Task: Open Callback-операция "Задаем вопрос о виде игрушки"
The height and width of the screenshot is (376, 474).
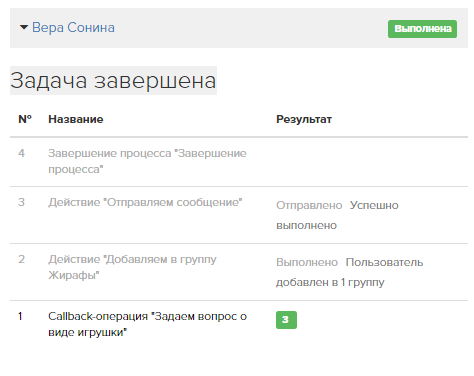Action: [x=147, y=324]
